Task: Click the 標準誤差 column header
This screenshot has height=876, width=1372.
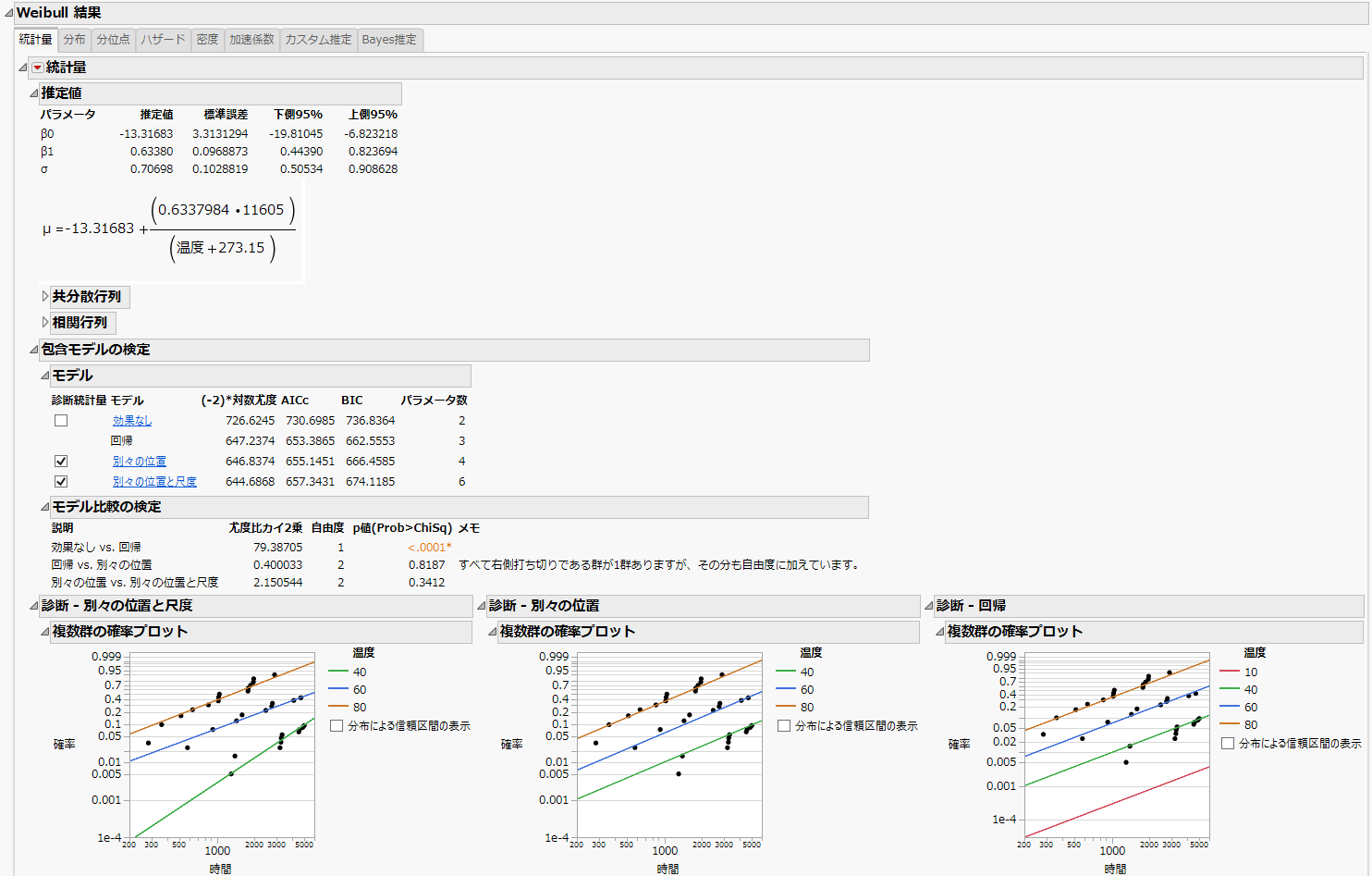Action: (x=226, y=115)
